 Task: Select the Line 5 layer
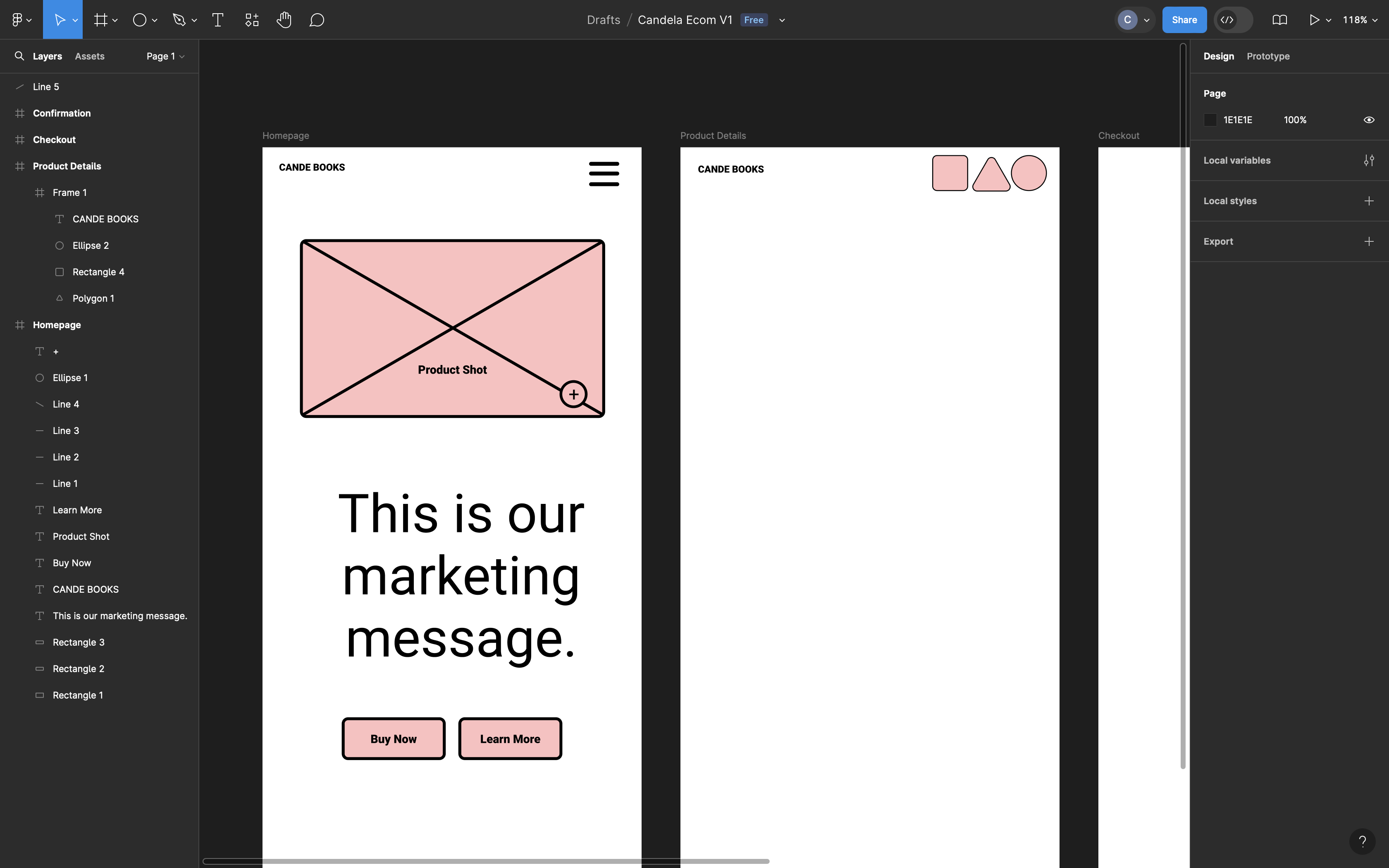tap(99, 87)
